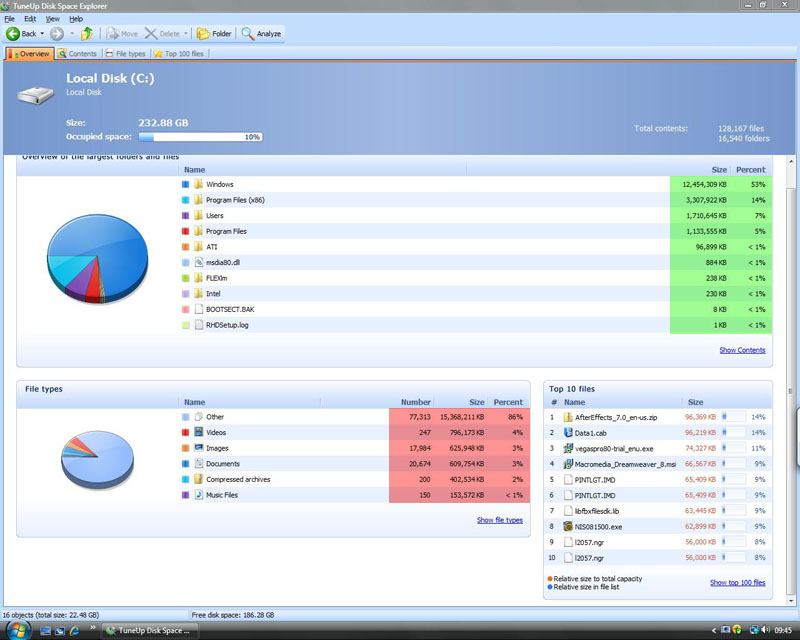
Task: Click the Data1.cab file icon
Action: (567, 433)
